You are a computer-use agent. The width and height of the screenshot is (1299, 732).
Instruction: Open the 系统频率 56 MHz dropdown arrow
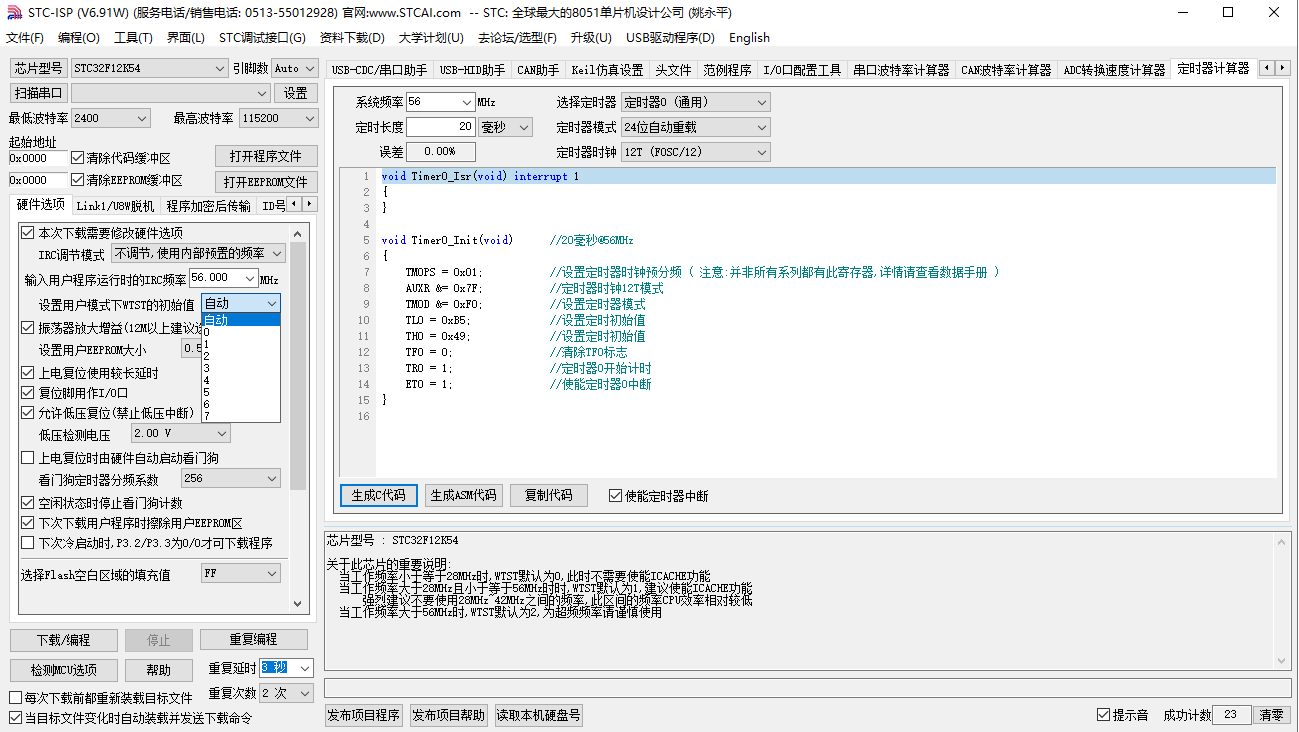point(466,102)
